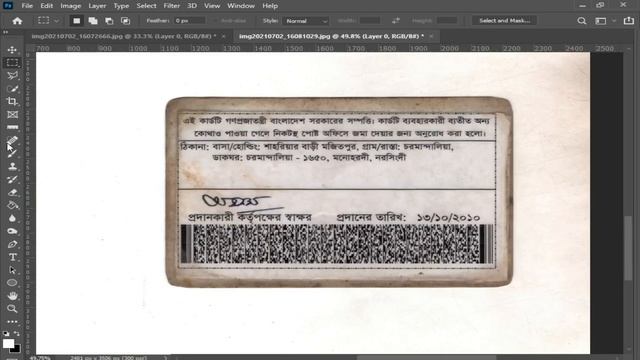Image resolution: width=640 pixels, height=360 pixels.
Task: Select the Move tool
Action: tap(12, 50)
